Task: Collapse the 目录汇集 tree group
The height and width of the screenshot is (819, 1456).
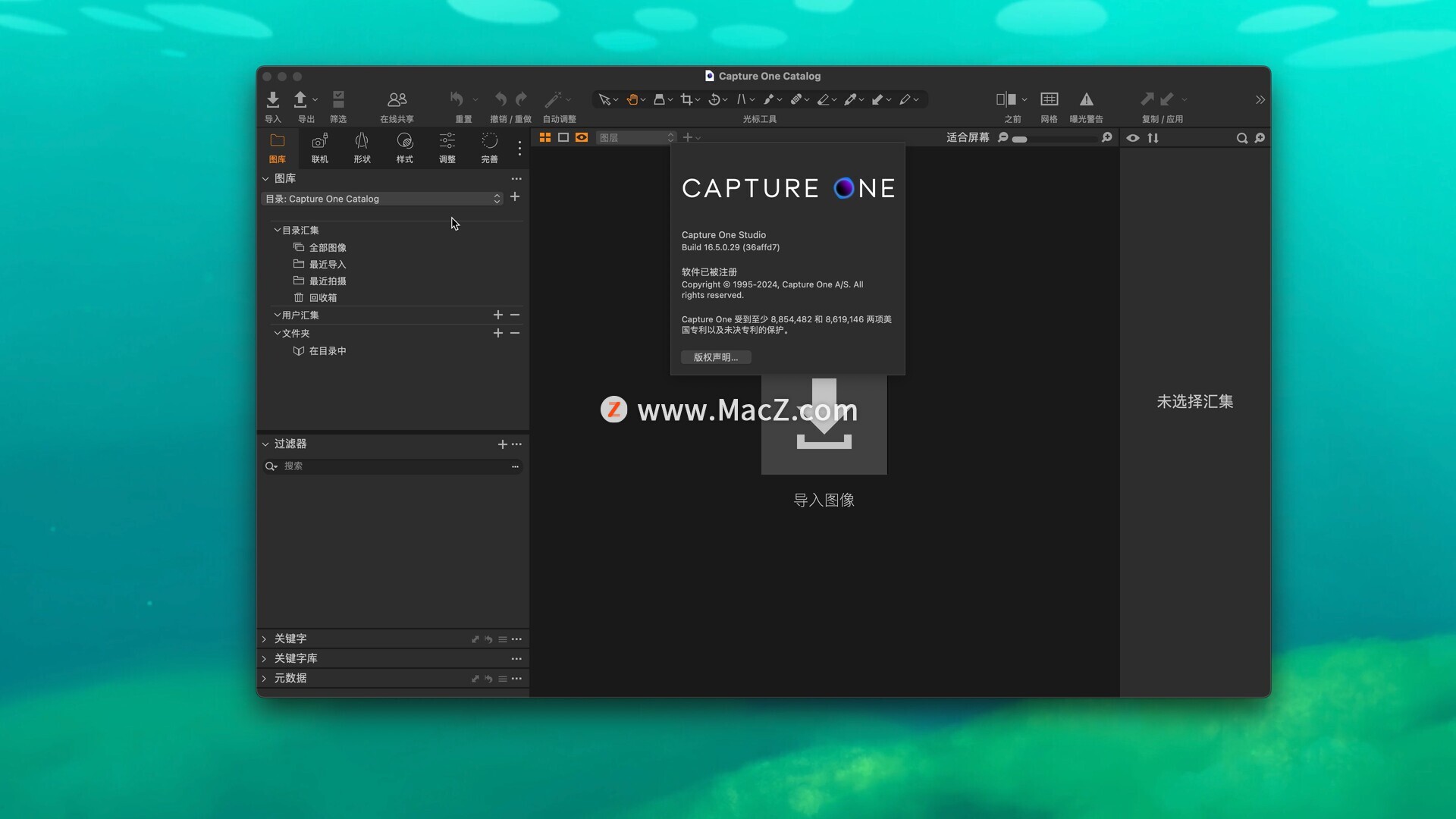Action: click(x=277, y=230)
